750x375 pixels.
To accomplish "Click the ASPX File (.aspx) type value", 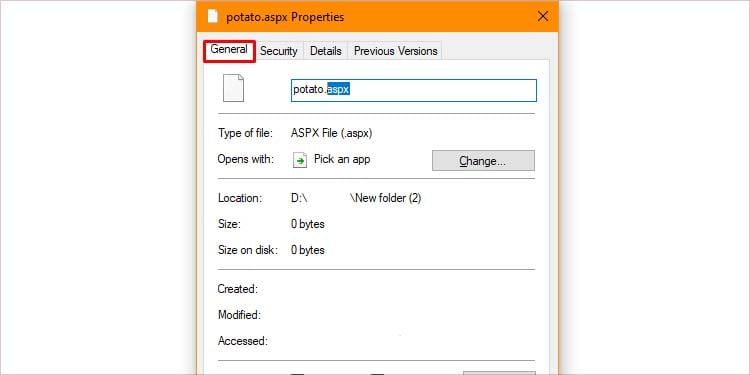I will click(x=331, y=133).
